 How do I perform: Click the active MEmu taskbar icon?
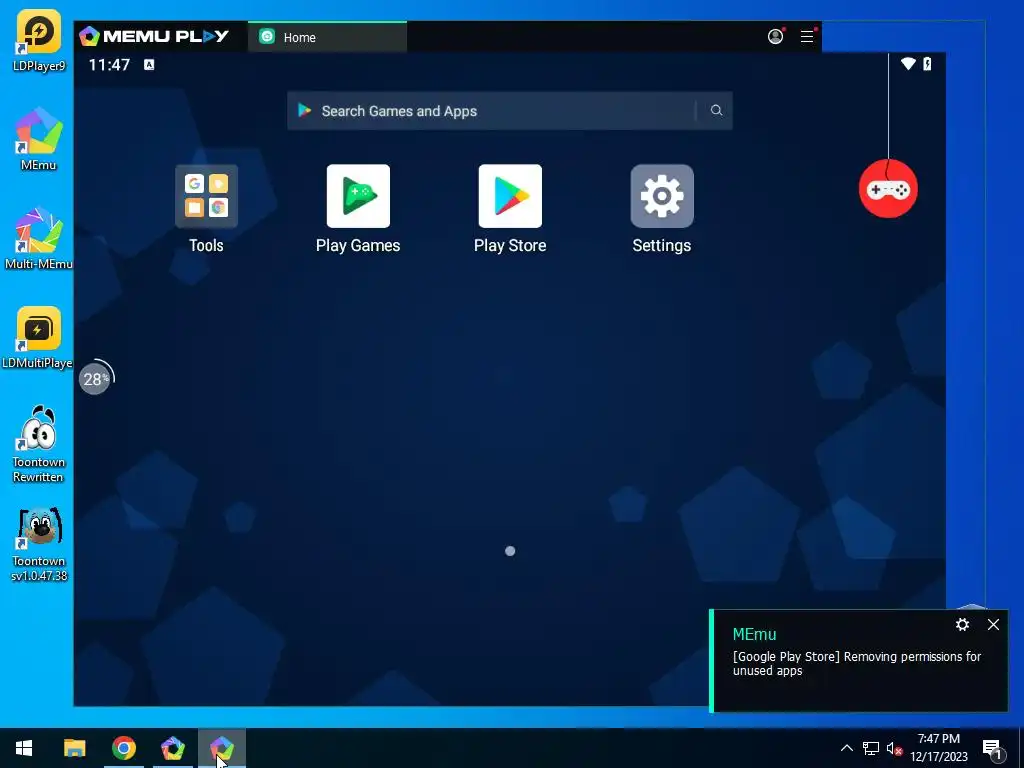click(222, 748)
